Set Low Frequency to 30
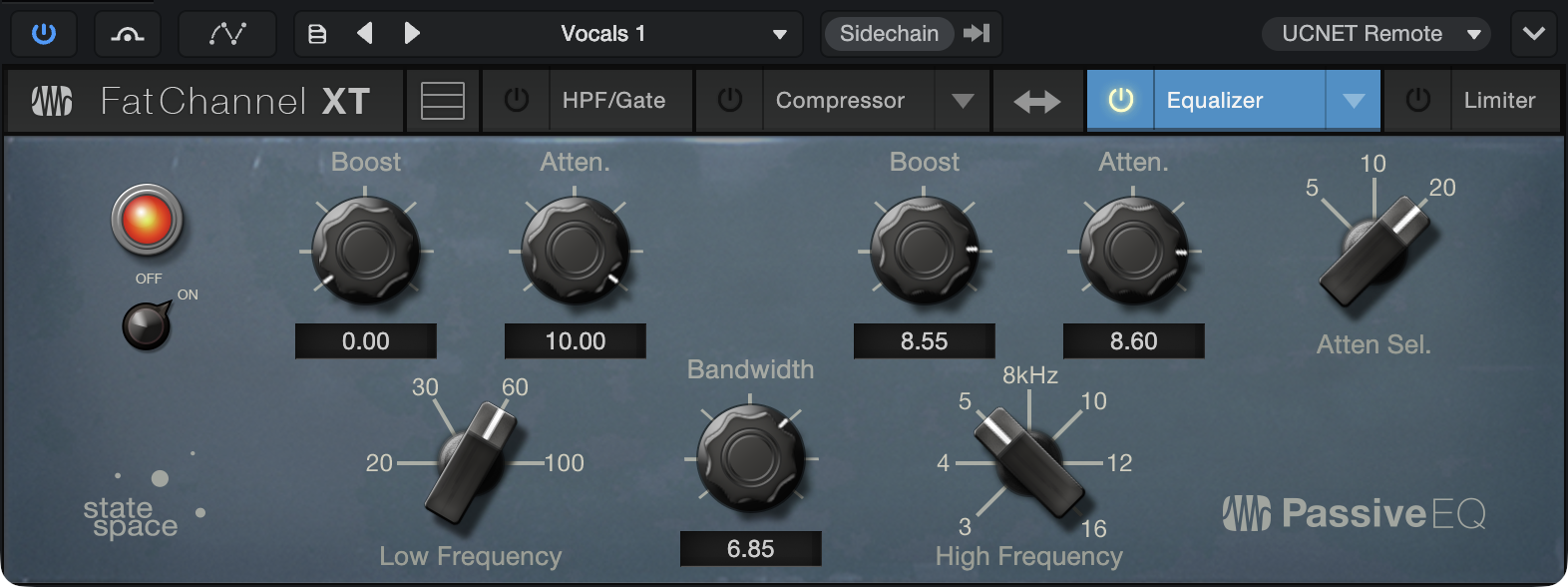Image resolution: width=1568 pixels, height=587 pixels. [425, 387]
